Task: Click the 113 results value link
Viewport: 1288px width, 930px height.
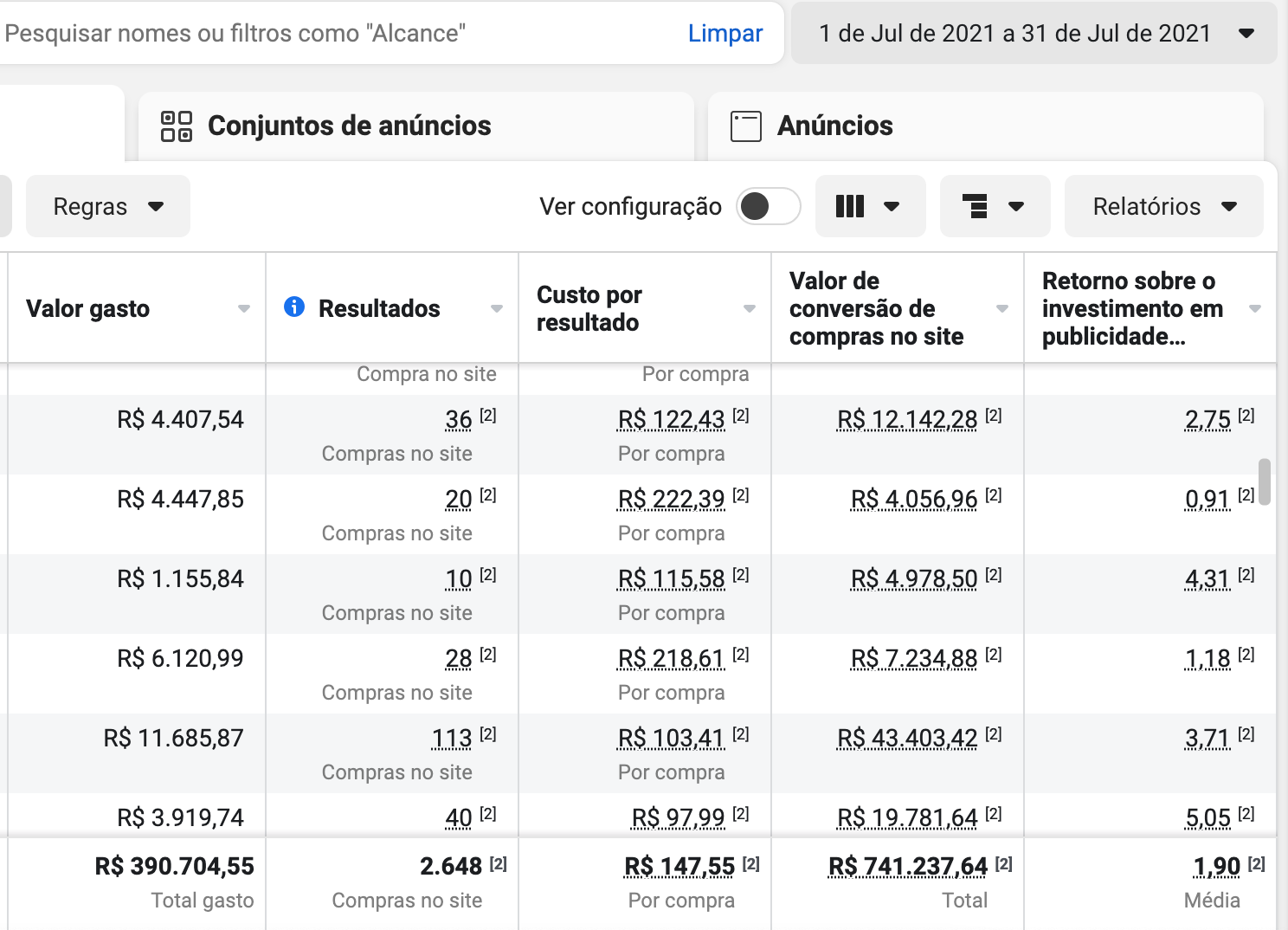Action: (x=452, y=739)
